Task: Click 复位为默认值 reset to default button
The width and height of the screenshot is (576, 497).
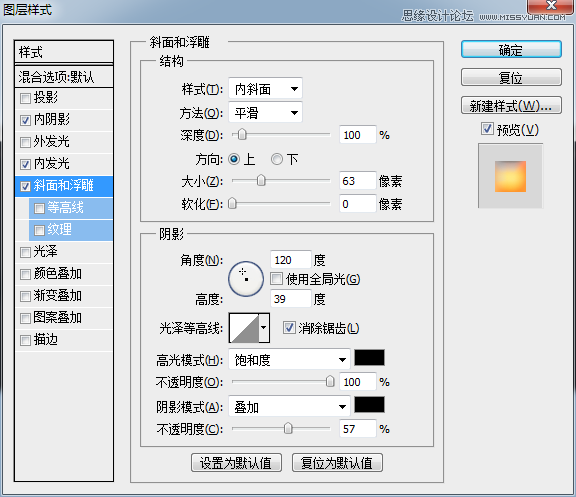Action: click(x=337, y=462)
